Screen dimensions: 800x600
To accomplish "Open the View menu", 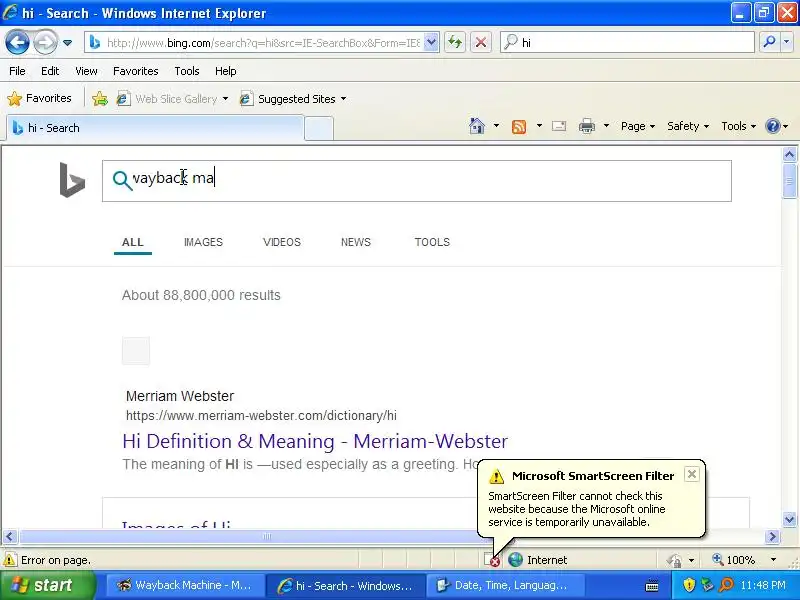I will point(86,71).
